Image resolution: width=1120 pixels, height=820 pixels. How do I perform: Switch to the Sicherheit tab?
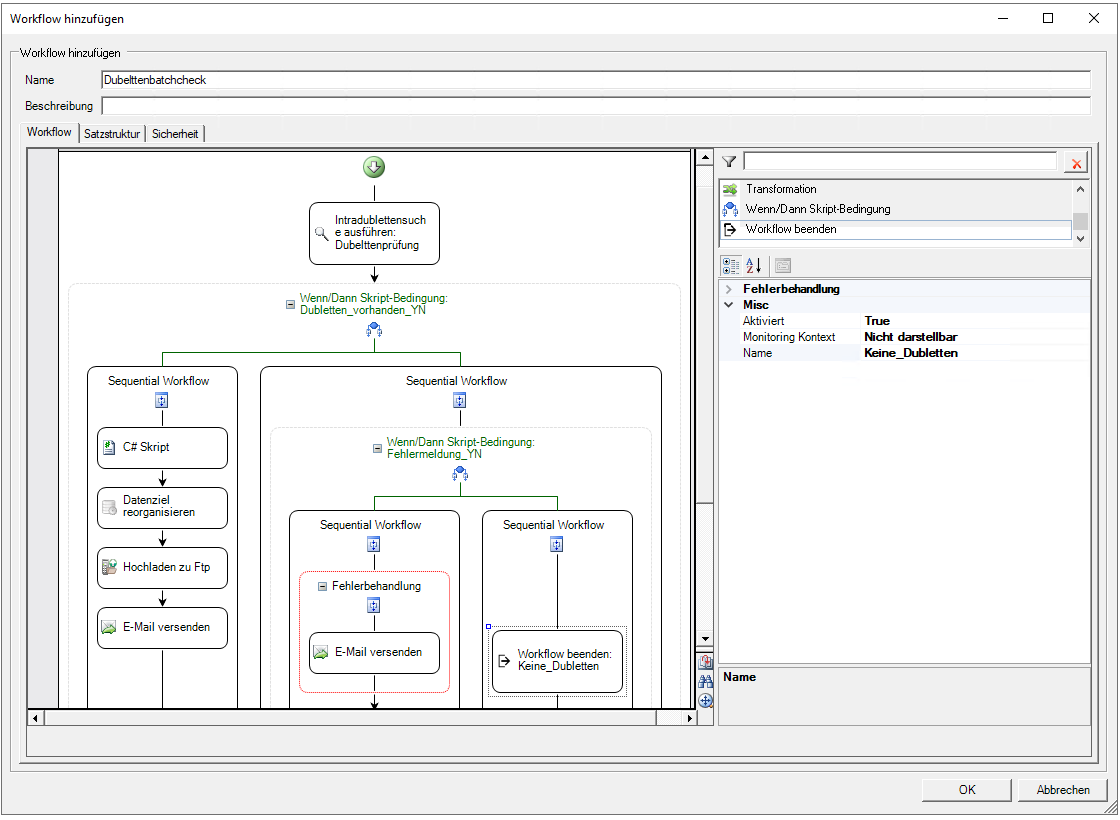click(175, 134)
